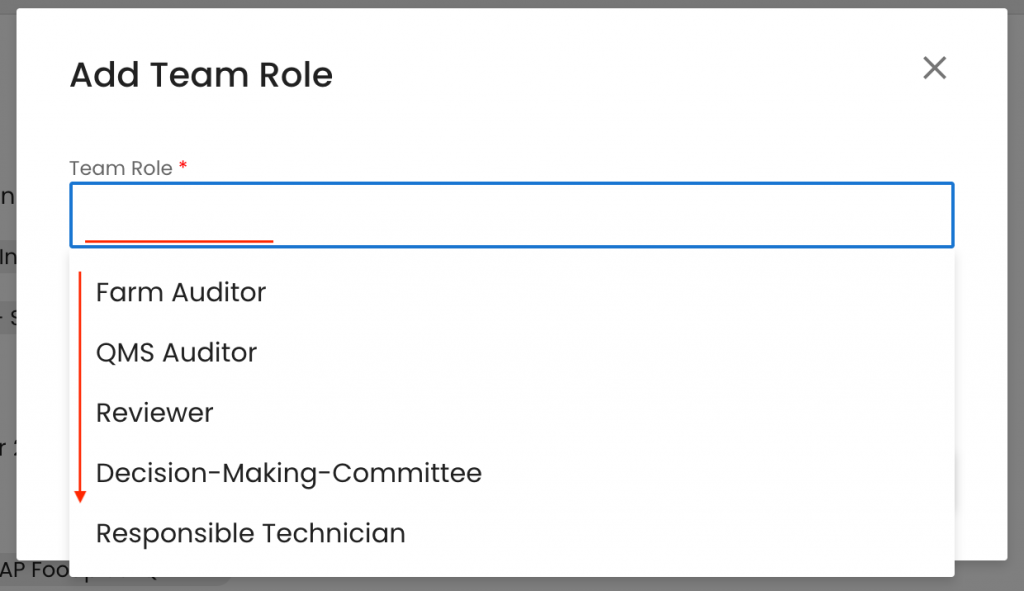Screen dimensions: 1024x591
Task: Select the Decision-Making-Committee option
Action: tap(288, 473)
